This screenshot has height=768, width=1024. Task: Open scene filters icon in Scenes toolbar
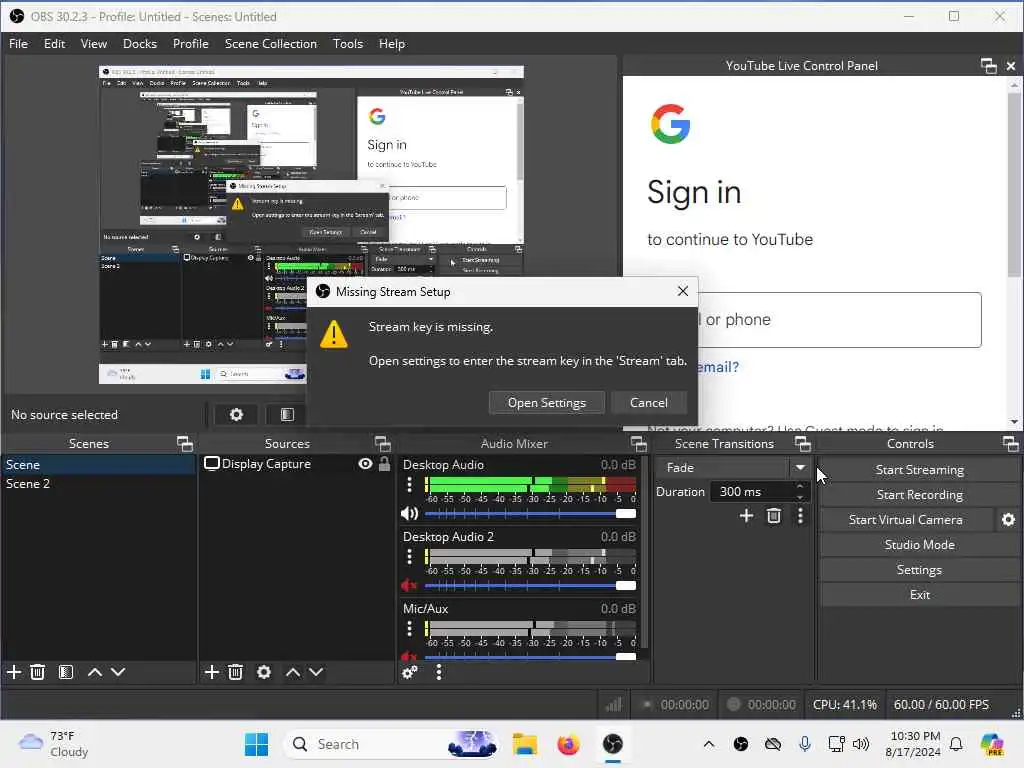(66, 672)
